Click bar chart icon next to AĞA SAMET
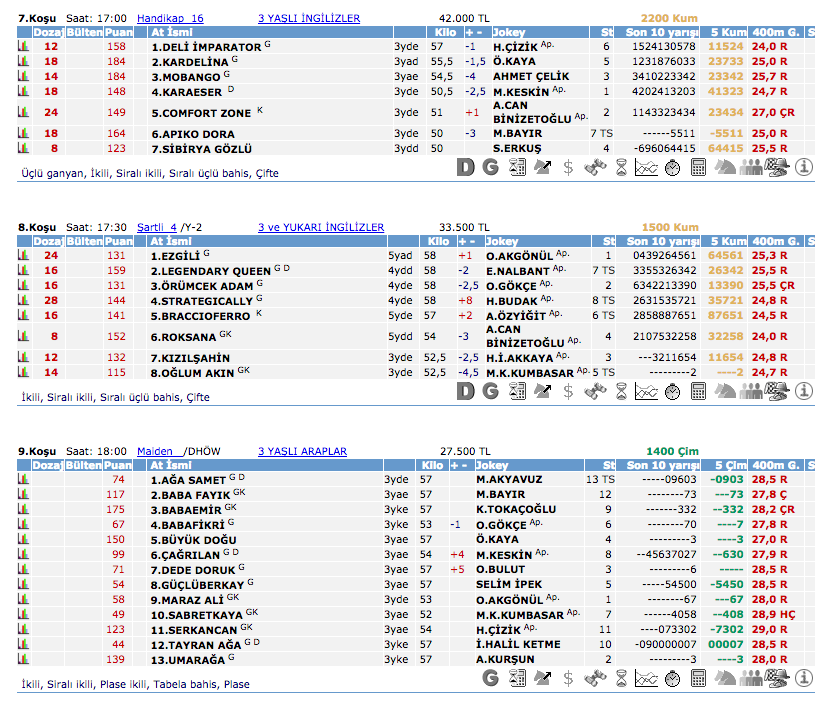 pos(23,479)
